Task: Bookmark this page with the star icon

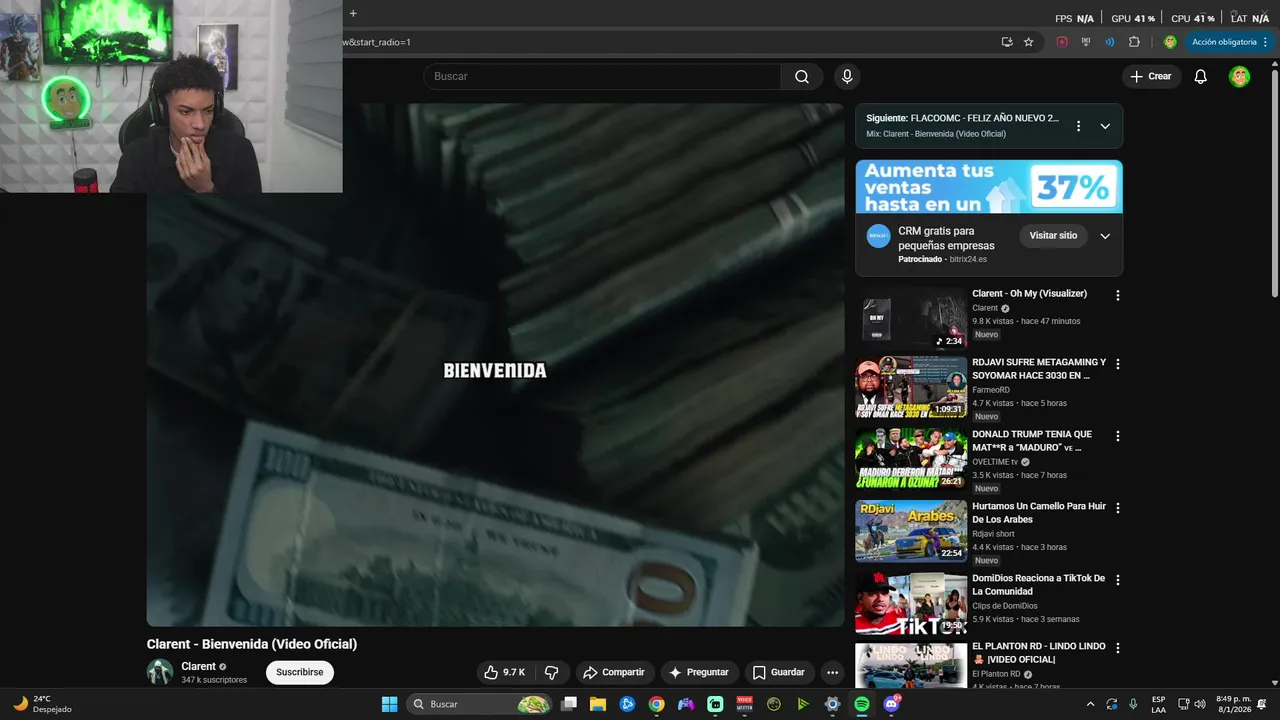Action: point(1028,42)
